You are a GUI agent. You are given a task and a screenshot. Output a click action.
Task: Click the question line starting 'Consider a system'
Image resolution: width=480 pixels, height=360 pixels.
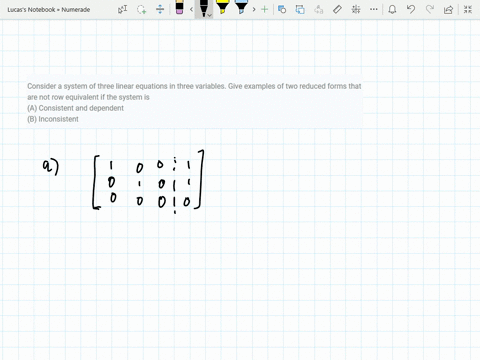[x=194, y=86]
